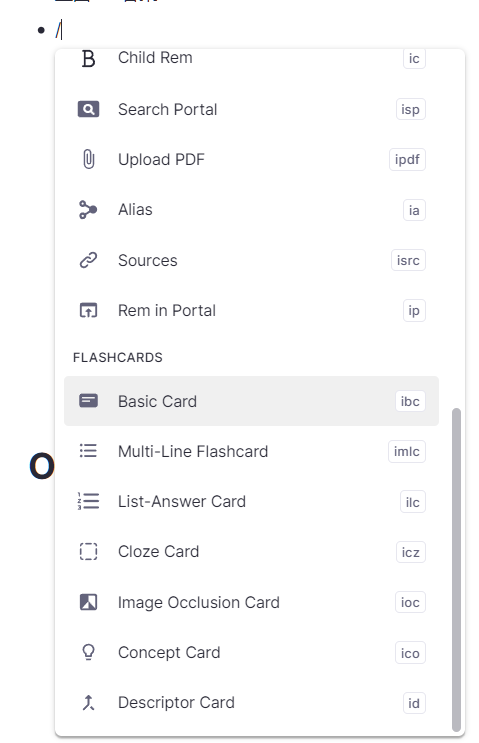Screen dimensions: 479x743
Task: Select Multi-Line Flashcard from the menu
Action: pyautogui.click(x=251, y=451)
